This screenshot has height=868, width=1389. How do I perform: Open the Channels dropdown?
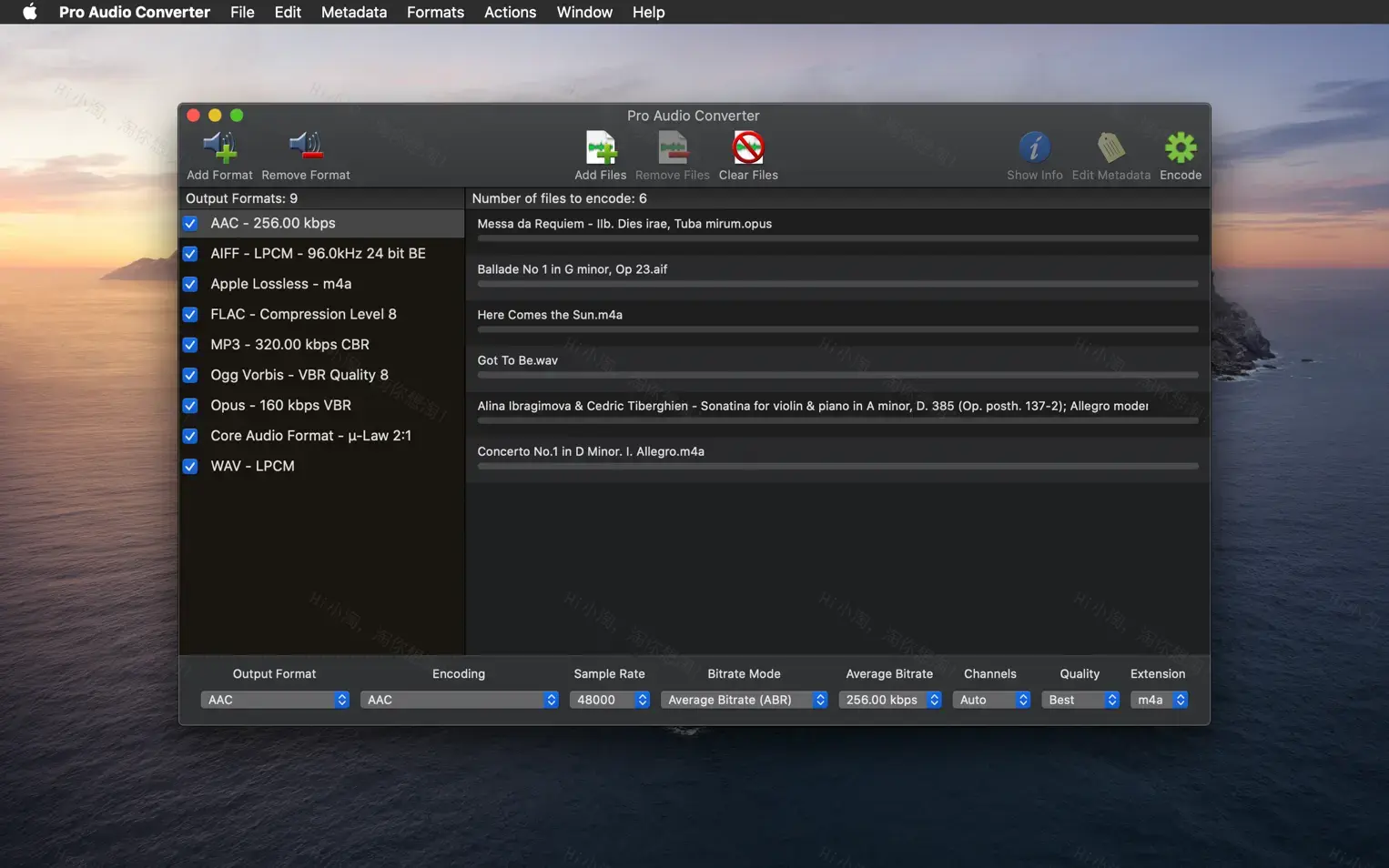(x=991, y=700)
